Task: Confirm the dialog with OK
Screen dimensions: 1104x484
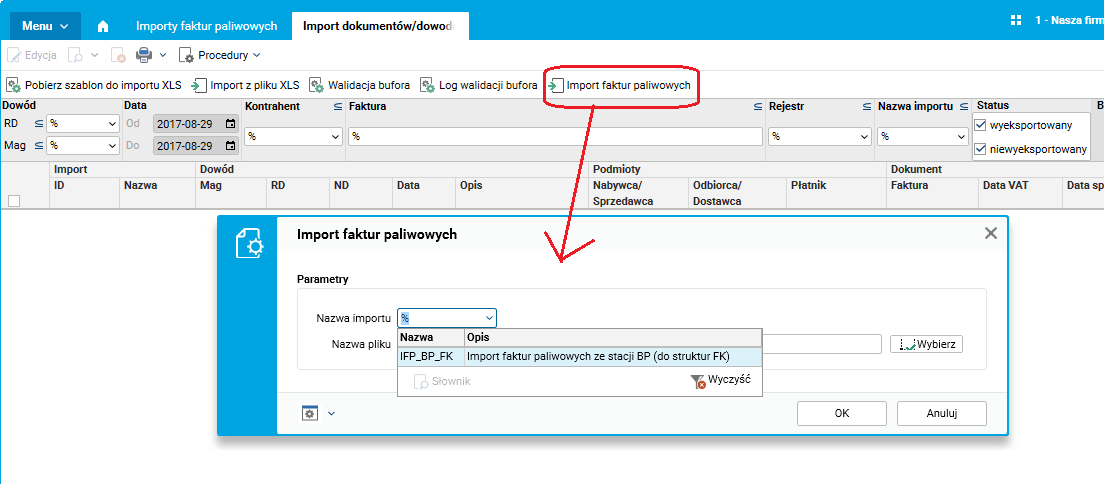Action: pos(841,414)
